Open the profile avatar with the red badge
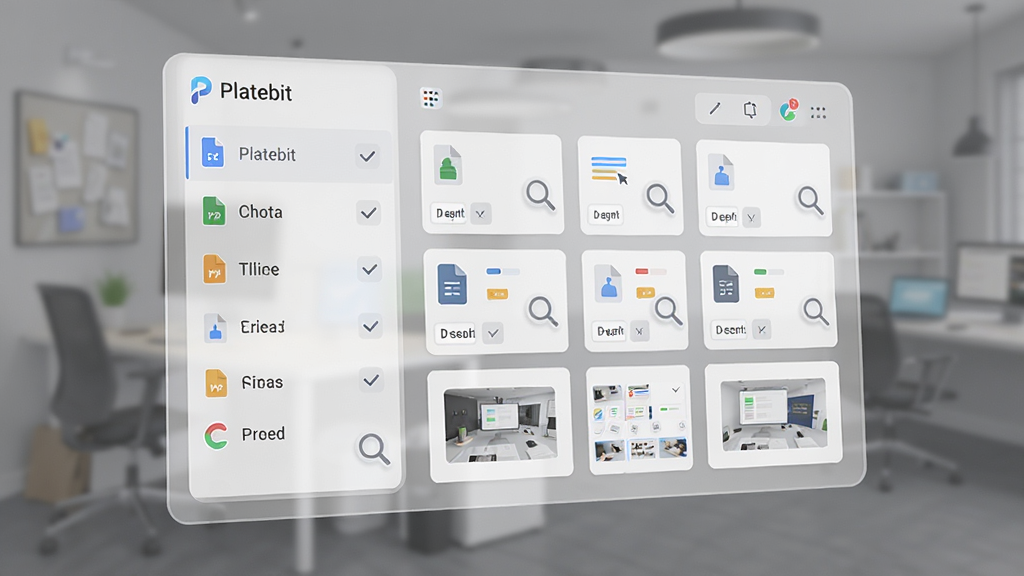1024x576 pixels. (789, 111)
